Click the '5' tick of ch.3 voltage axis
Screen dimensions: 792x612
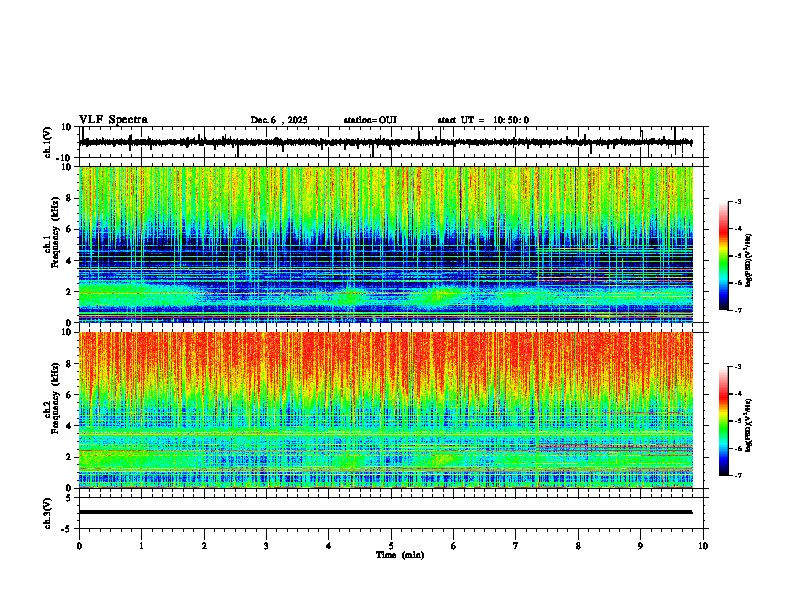(69, 497)
